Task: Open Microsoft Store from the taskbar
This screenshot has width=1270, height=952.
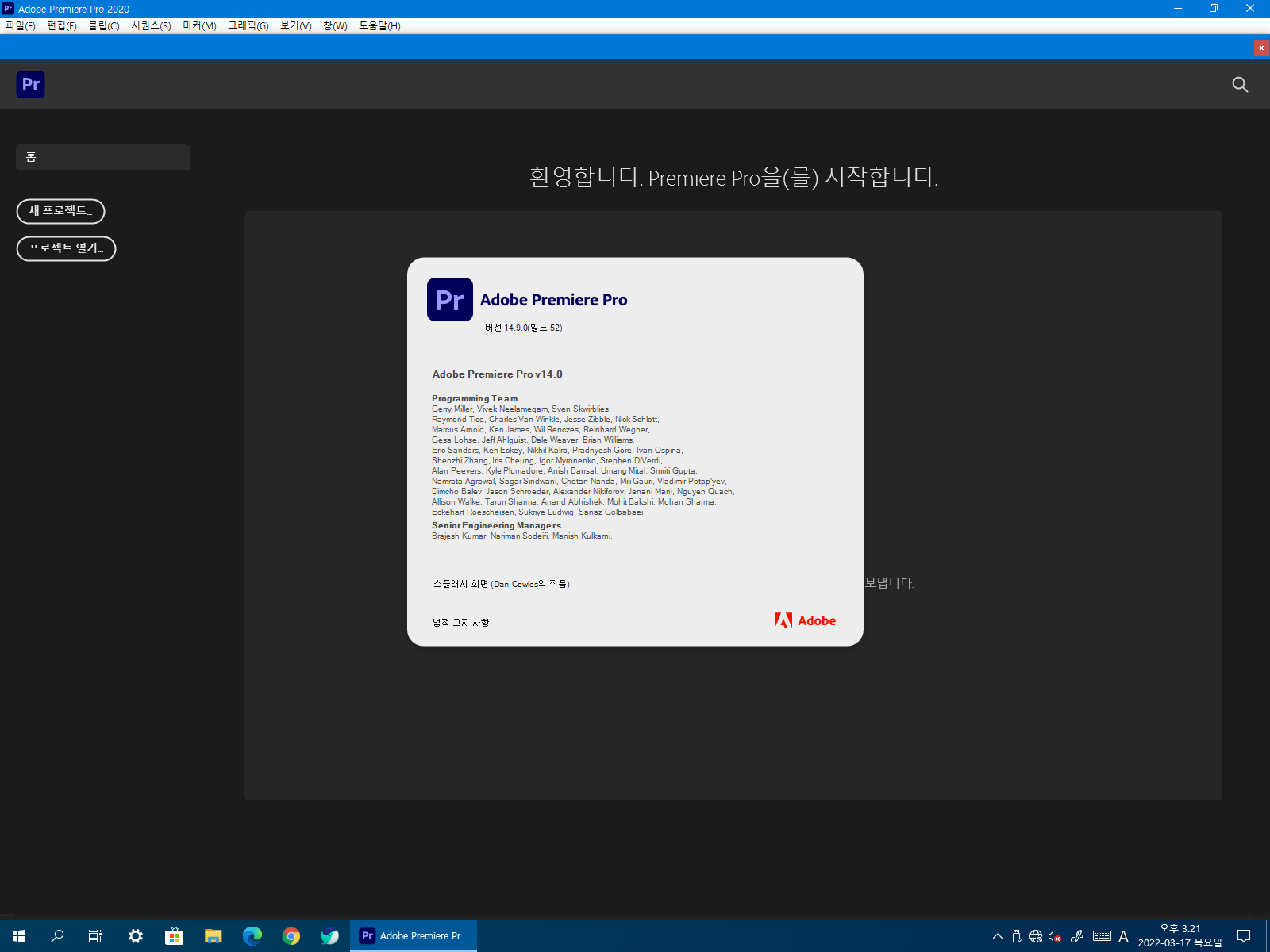Action: point(174,936)
